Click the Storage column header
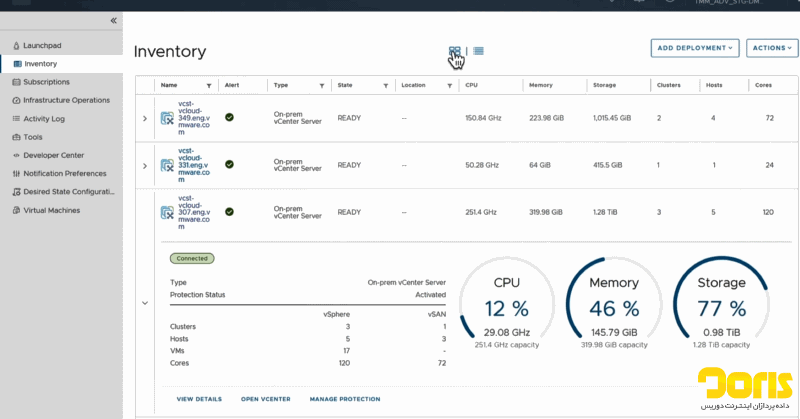Viewport: 800px width, 419px height. (x=605, y=85)
